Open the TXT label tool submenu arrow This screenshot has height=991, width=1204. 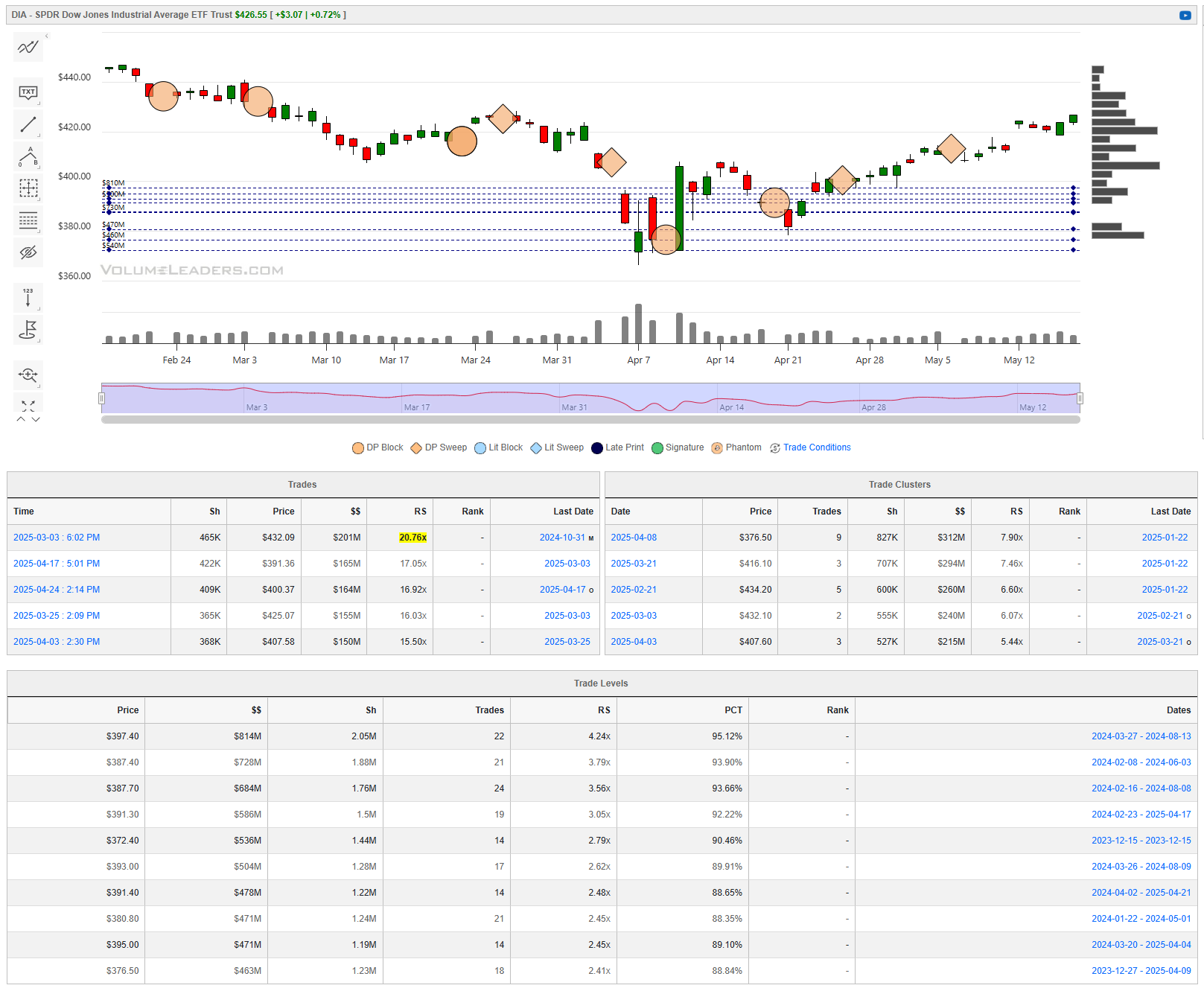pyautogui.click(x=39, y=103)
